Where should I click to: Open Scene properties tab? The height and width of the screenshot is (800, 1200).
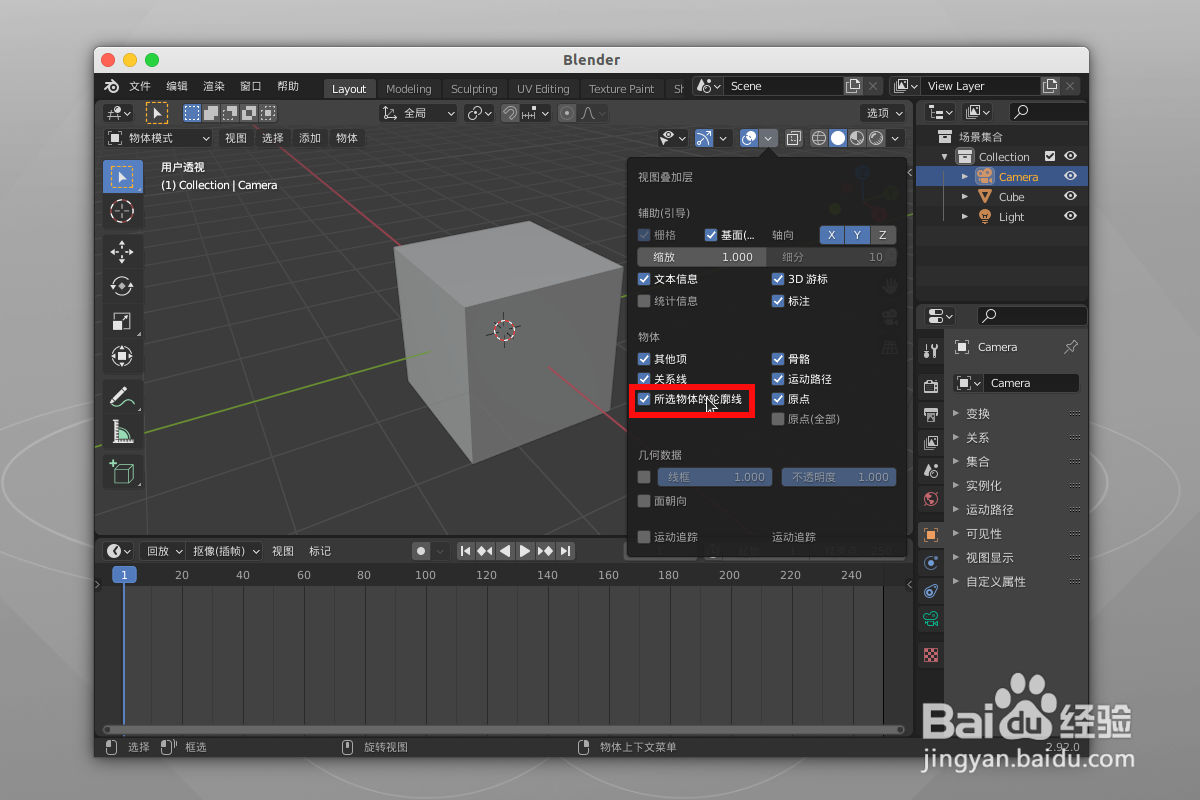931,470
